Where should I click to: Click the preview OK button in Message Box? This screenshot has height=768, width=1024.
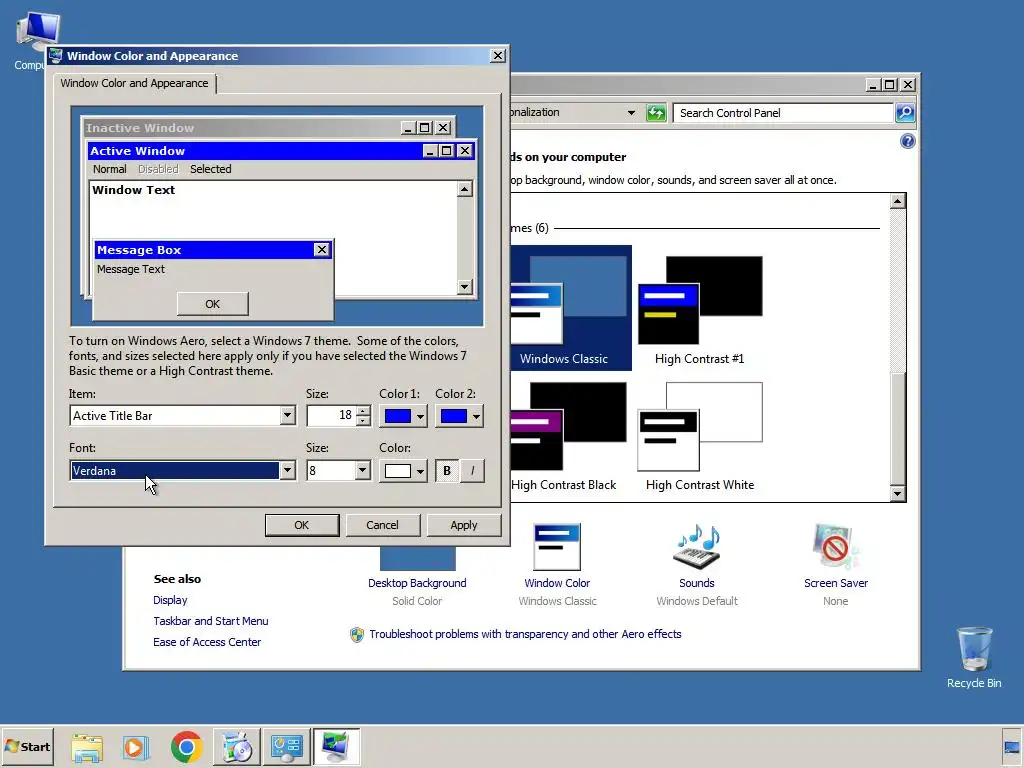tap(213, 304)
